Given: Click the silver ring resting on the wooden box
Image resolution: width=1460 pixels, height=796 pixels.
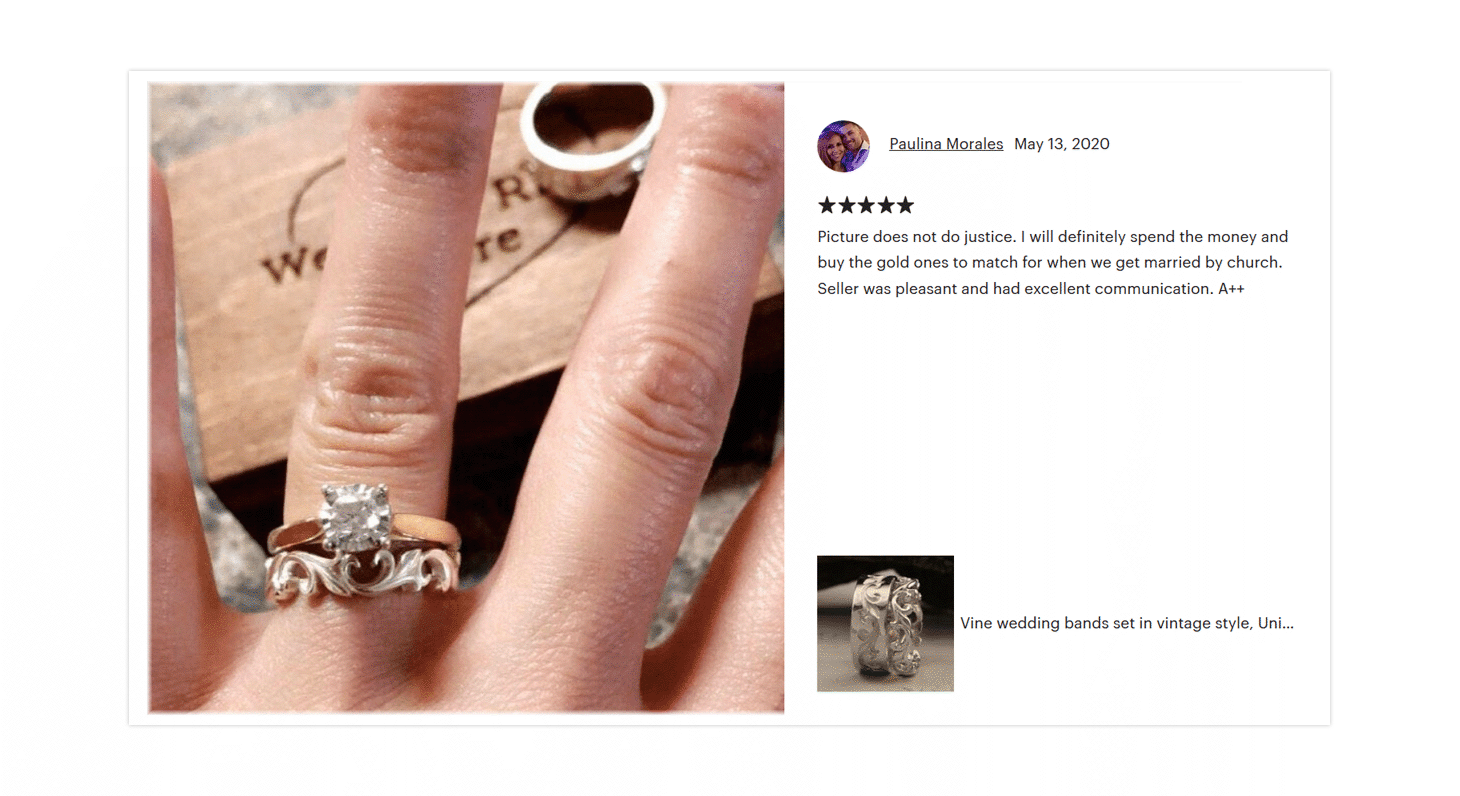Looking at the screenshot, I should [593, 137].
